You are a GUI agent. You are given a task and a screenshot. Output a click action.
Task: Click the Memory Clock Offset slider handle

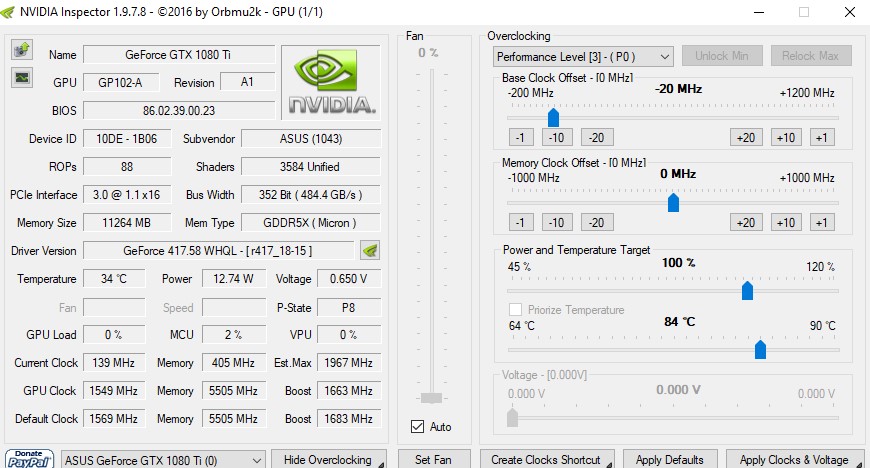point(673,202)
